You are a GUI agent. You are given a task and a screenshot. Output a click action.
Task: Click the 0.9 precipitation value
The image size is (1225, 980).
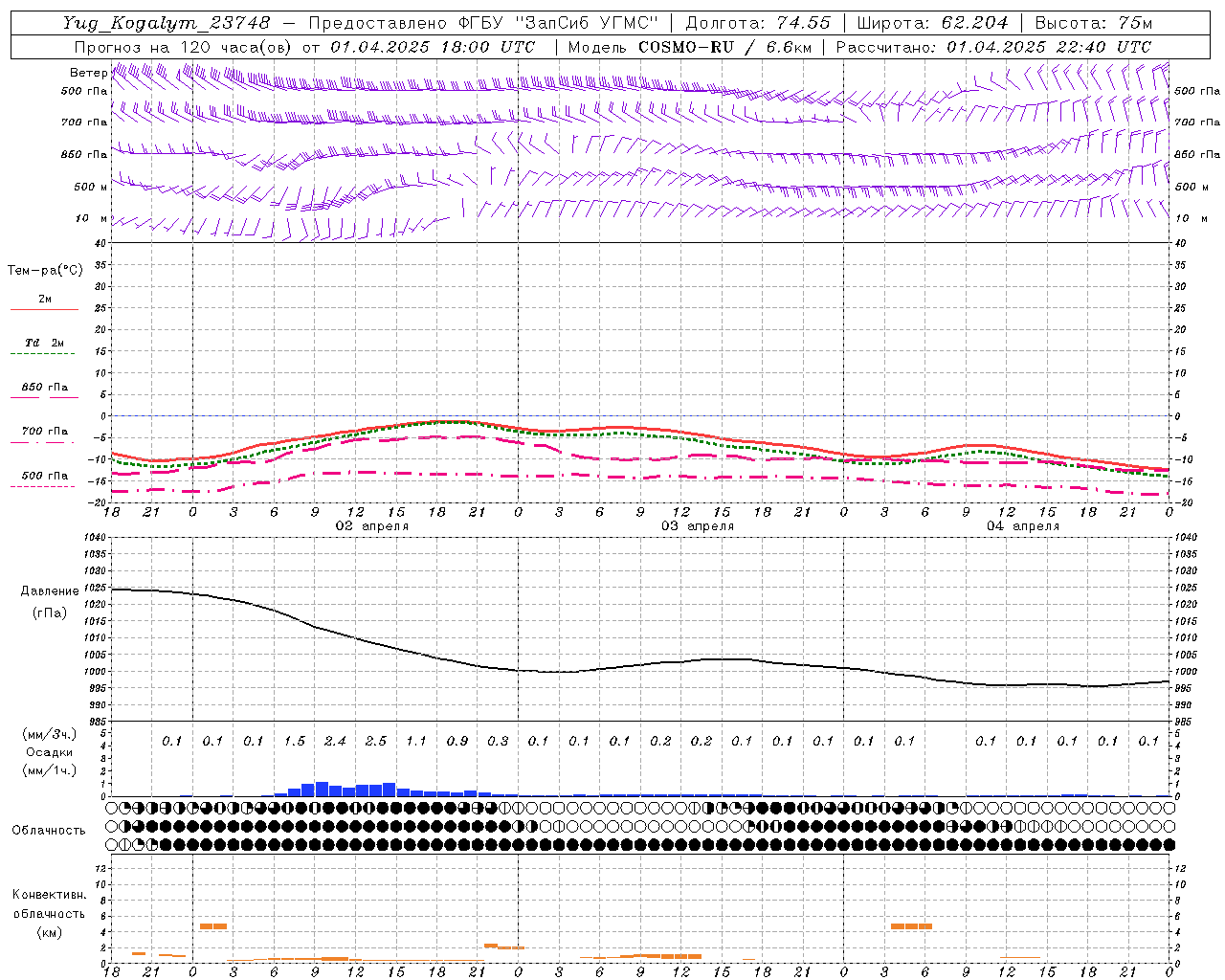(x=457, y=742)
